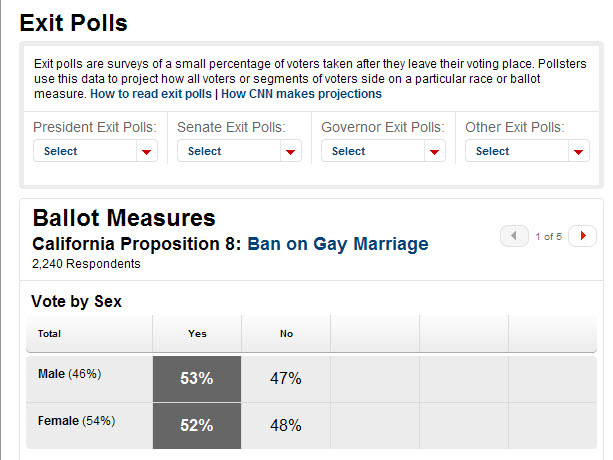Open 'How to read exit polls' link
Image resolution: width=613 pixels, height=460 pixels.
point(151,94)
